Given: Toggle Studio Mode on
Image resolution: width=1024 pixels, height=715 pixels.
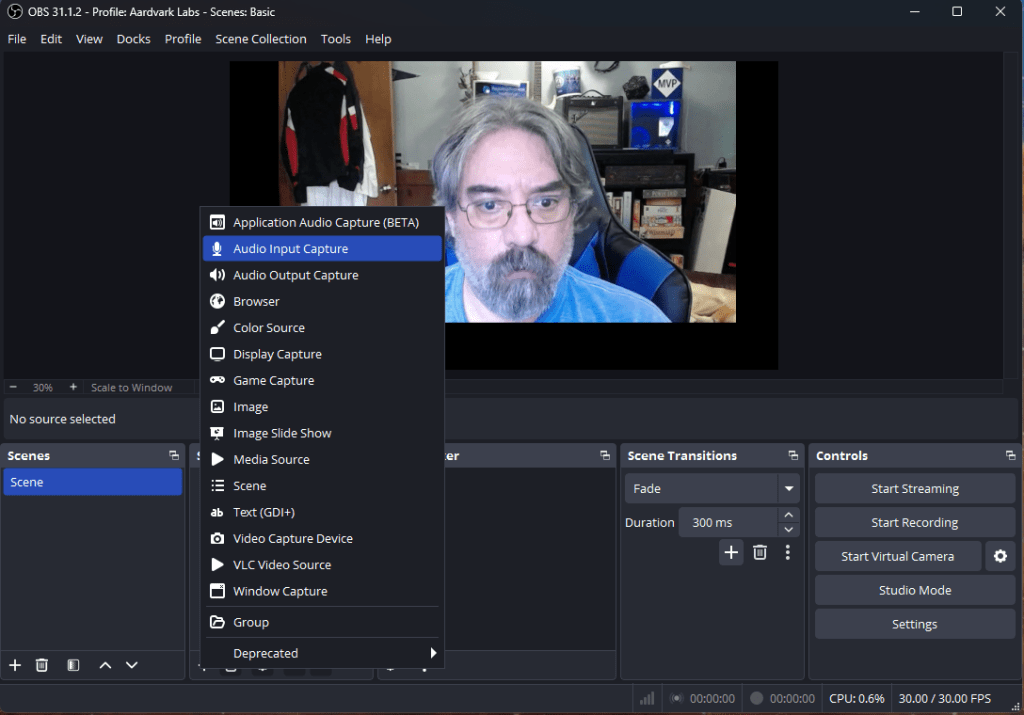Looking at the screenshot, I should 914,590.
